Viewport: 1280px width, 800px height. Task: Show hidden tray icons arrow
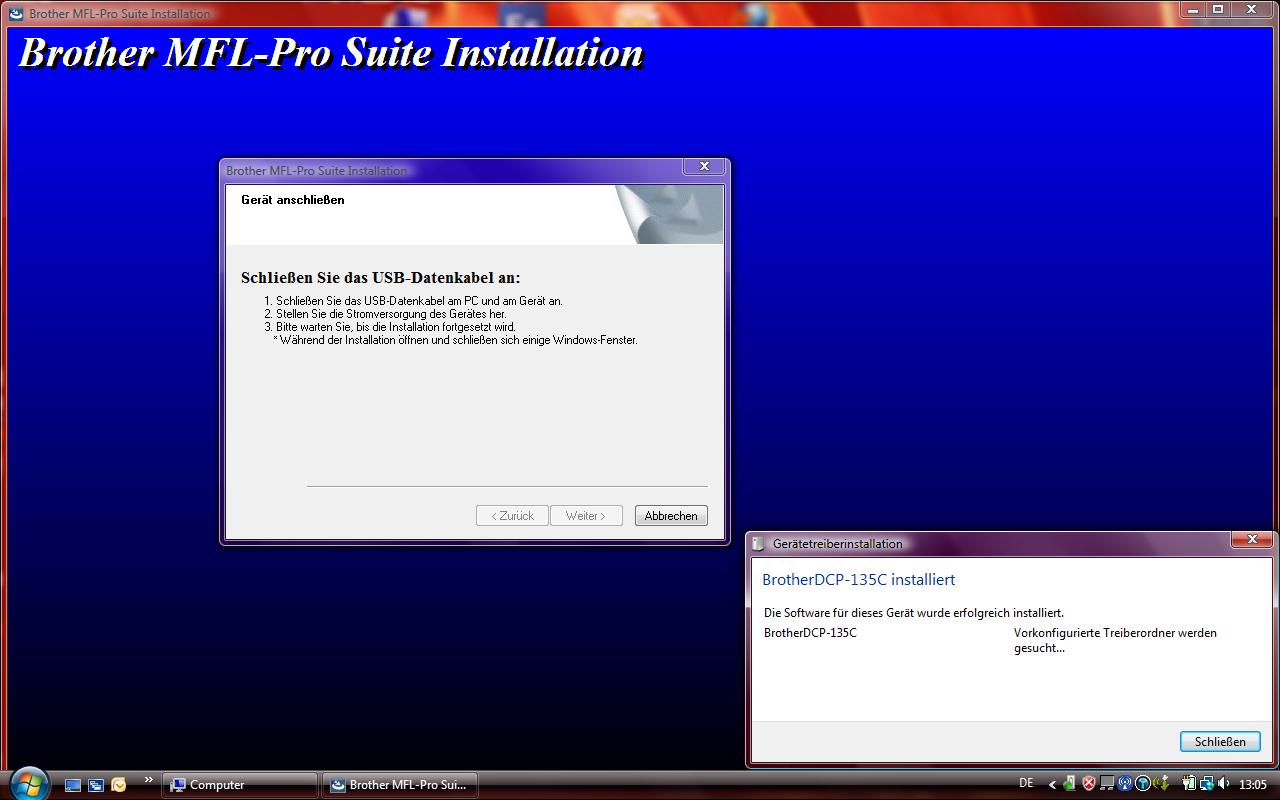1052,785
